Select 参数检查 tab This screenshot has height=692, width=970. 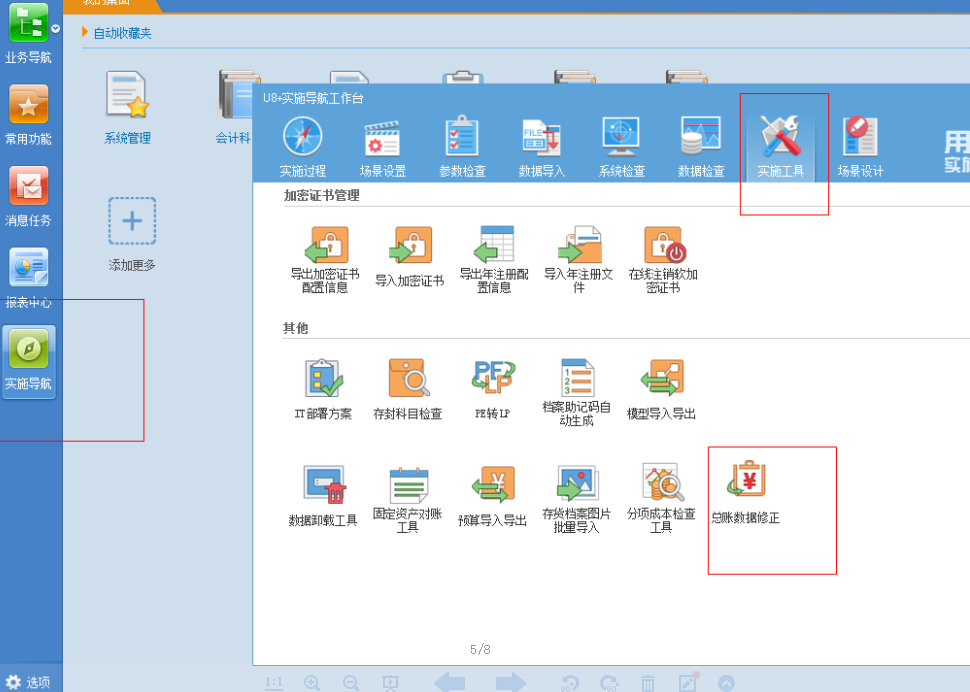462,146
